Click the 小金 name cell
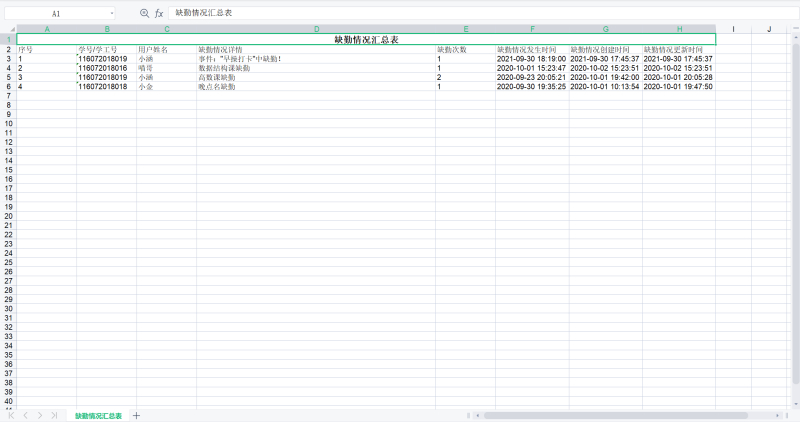The width and height of the screenshot is (800, 422). tap(167, 87)
